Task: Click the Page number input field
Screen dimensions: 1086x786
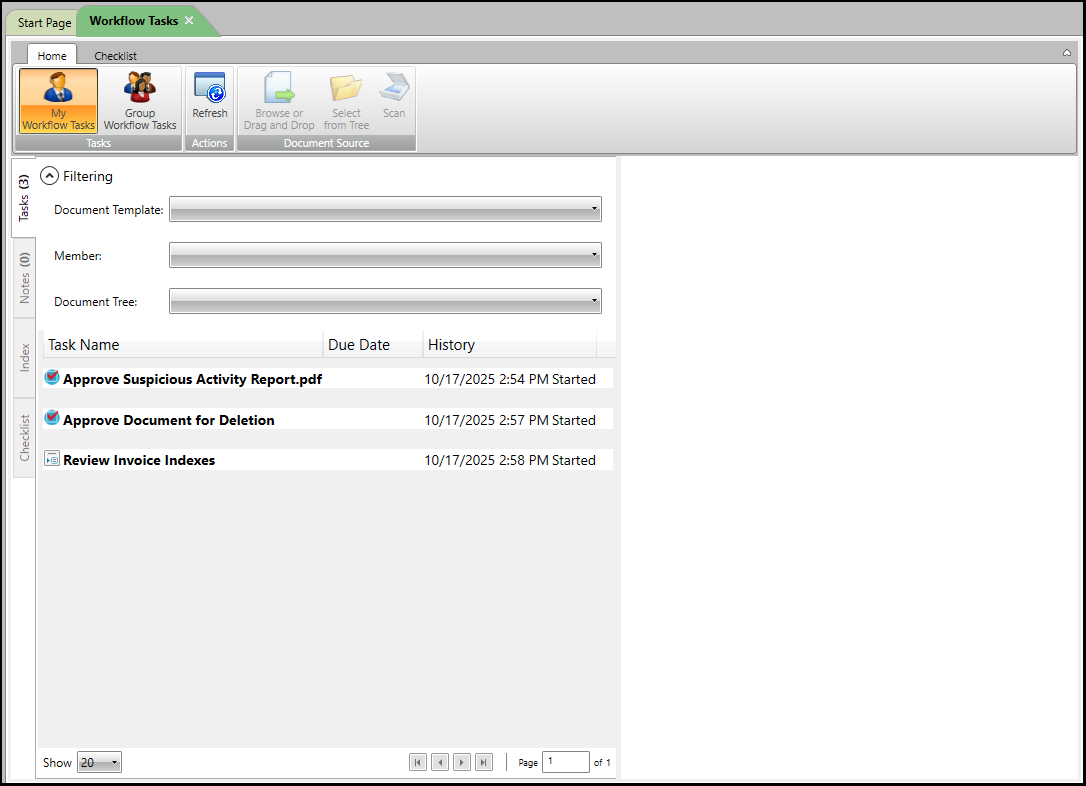Action: pyautogui.click(x=566, y=762)
